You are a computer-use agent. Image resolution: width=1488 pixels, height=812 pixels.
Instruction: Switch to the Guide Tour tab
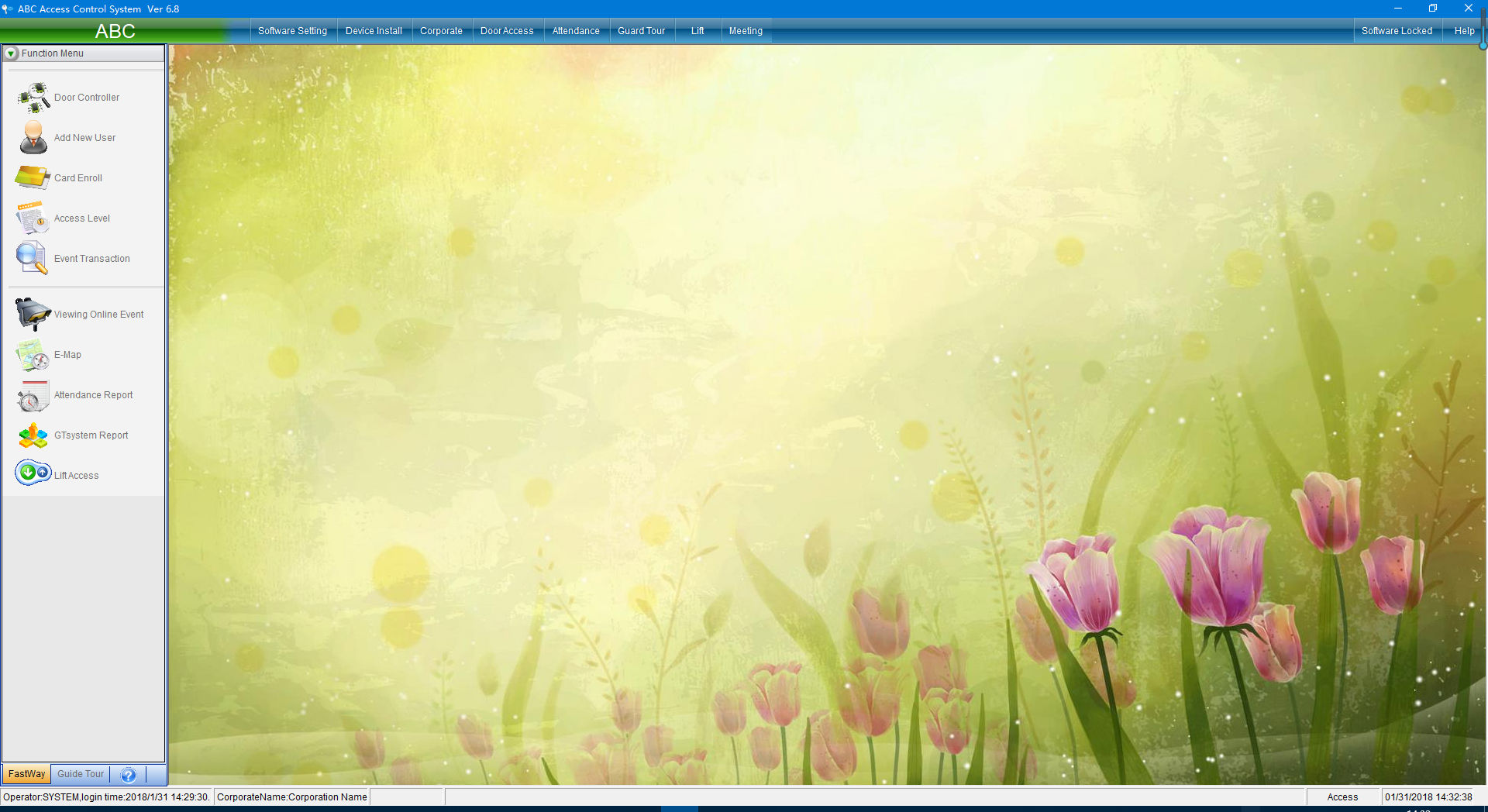tap(81, 774)
